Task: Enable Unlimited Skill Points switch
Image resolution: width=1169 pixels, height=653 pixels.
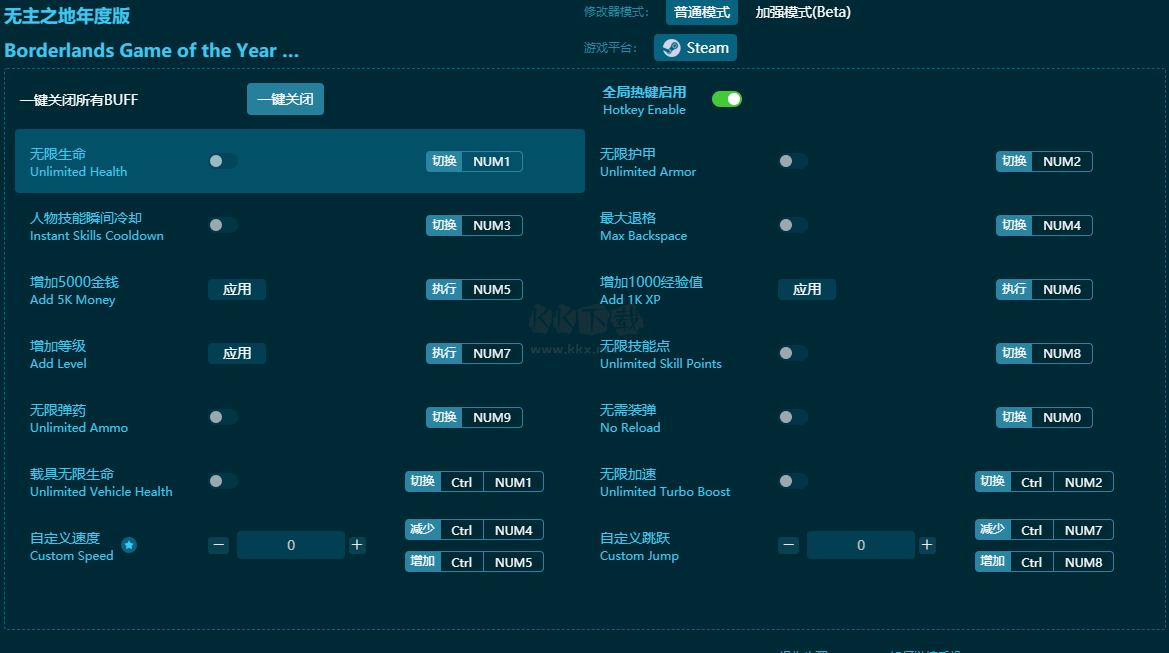Action: pos(793,353)
